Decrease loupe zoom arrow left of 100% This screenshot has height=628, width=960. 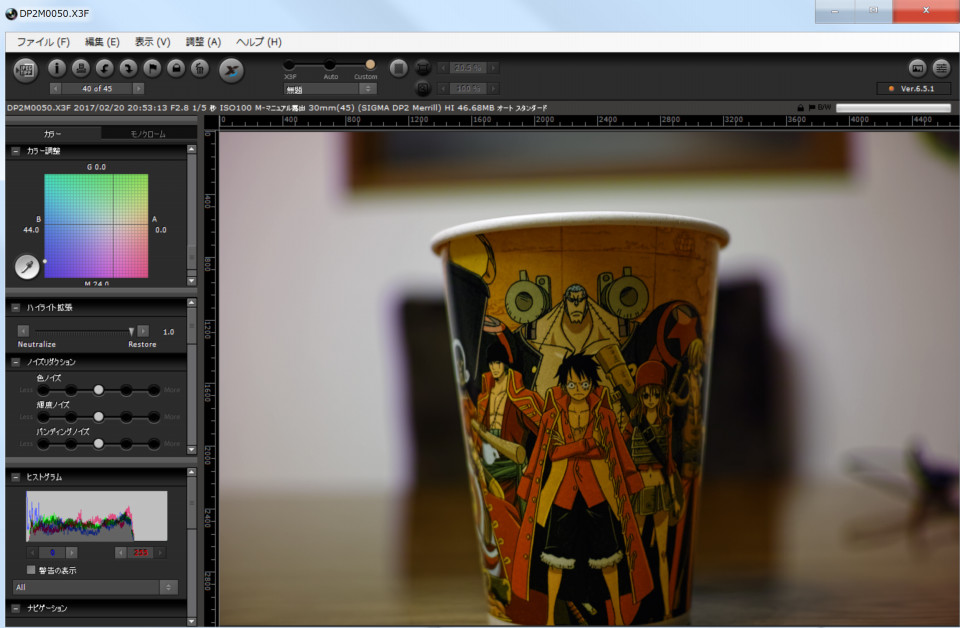443,89
